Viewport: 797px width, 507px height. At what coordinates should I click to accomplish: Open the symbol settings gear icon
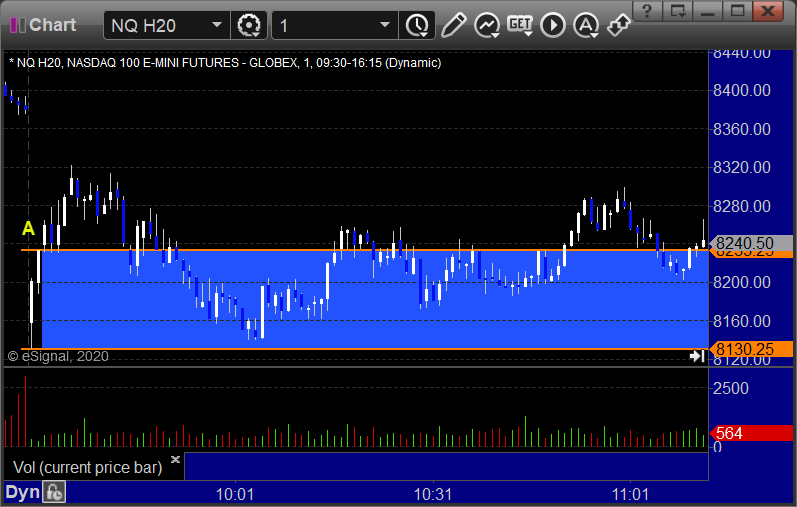click(249, 25)
